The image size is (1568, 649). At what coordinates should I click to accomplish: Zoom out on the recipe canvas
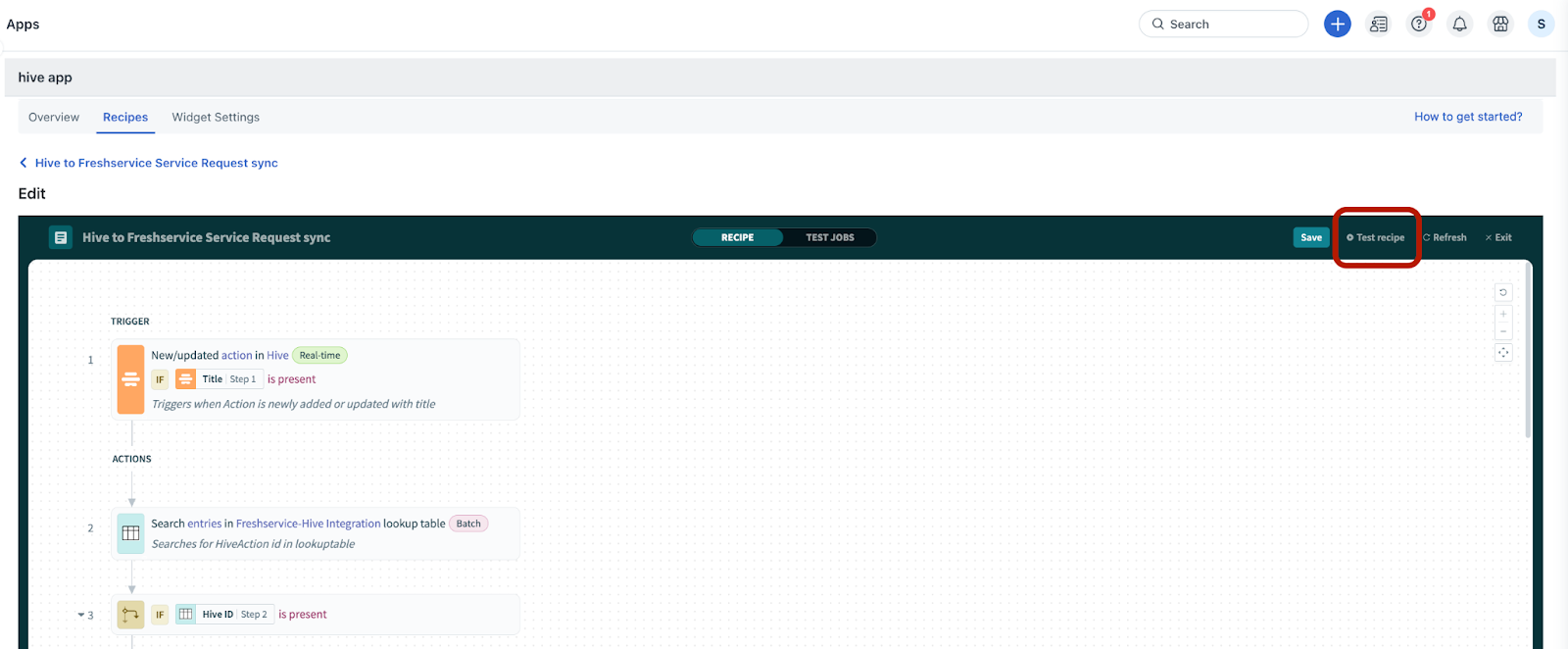(1503, 331)
